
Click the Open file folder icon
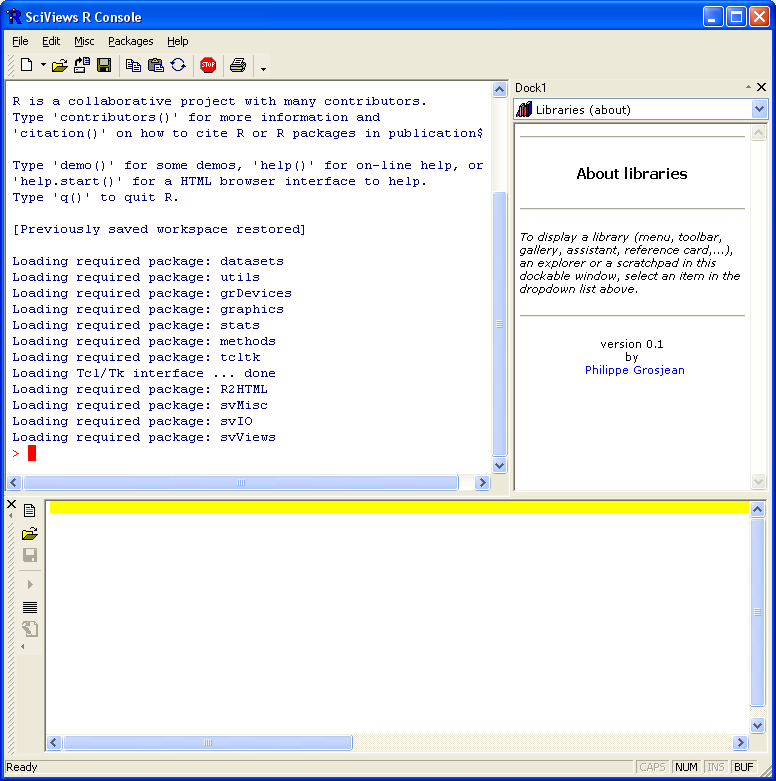(x=59, y=65)
